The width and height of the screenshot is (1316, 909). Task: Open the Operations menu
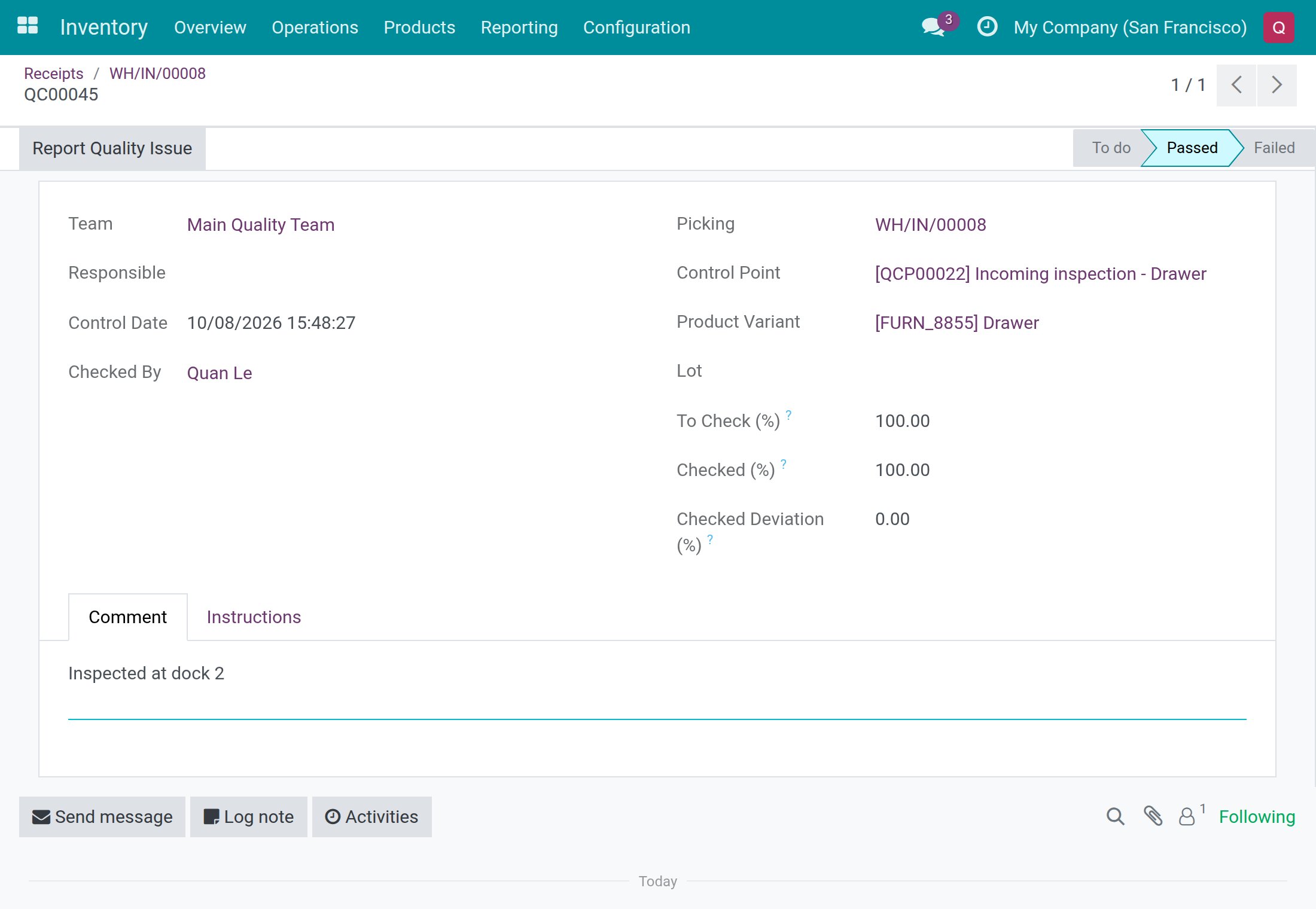click(x=315, y=28)
